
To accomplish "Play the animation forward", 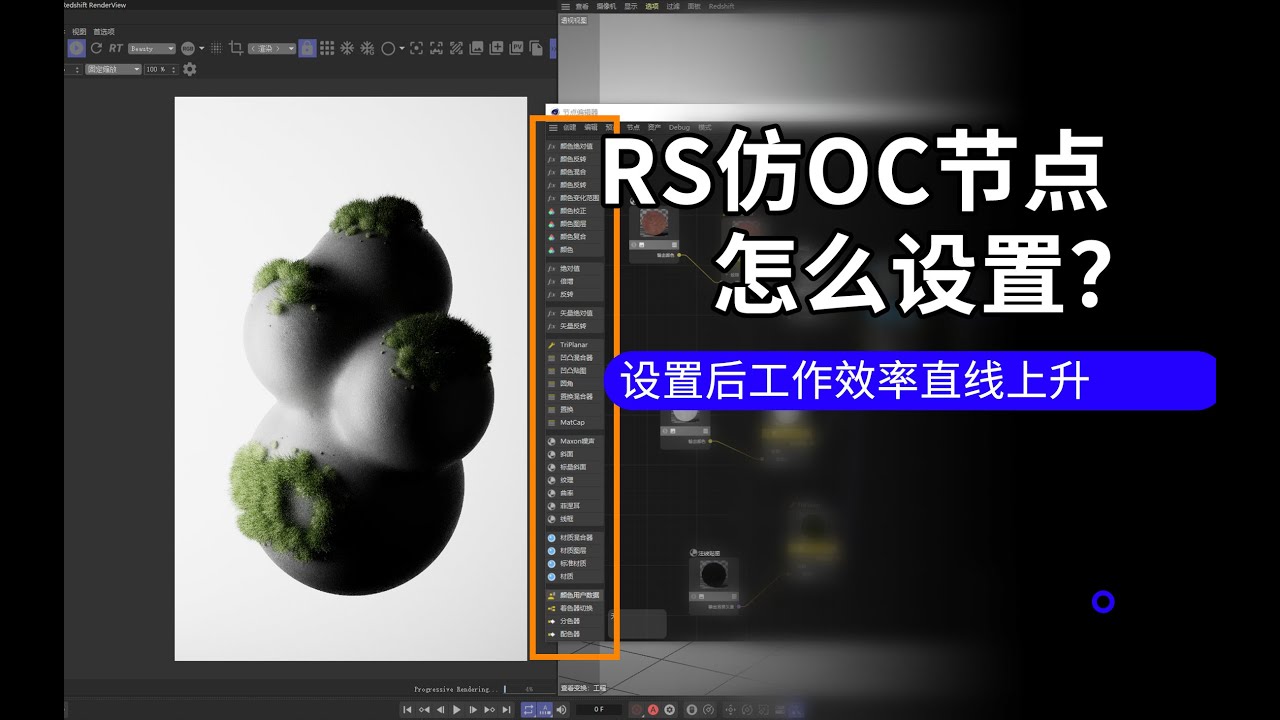I will [x=457, y=710].
